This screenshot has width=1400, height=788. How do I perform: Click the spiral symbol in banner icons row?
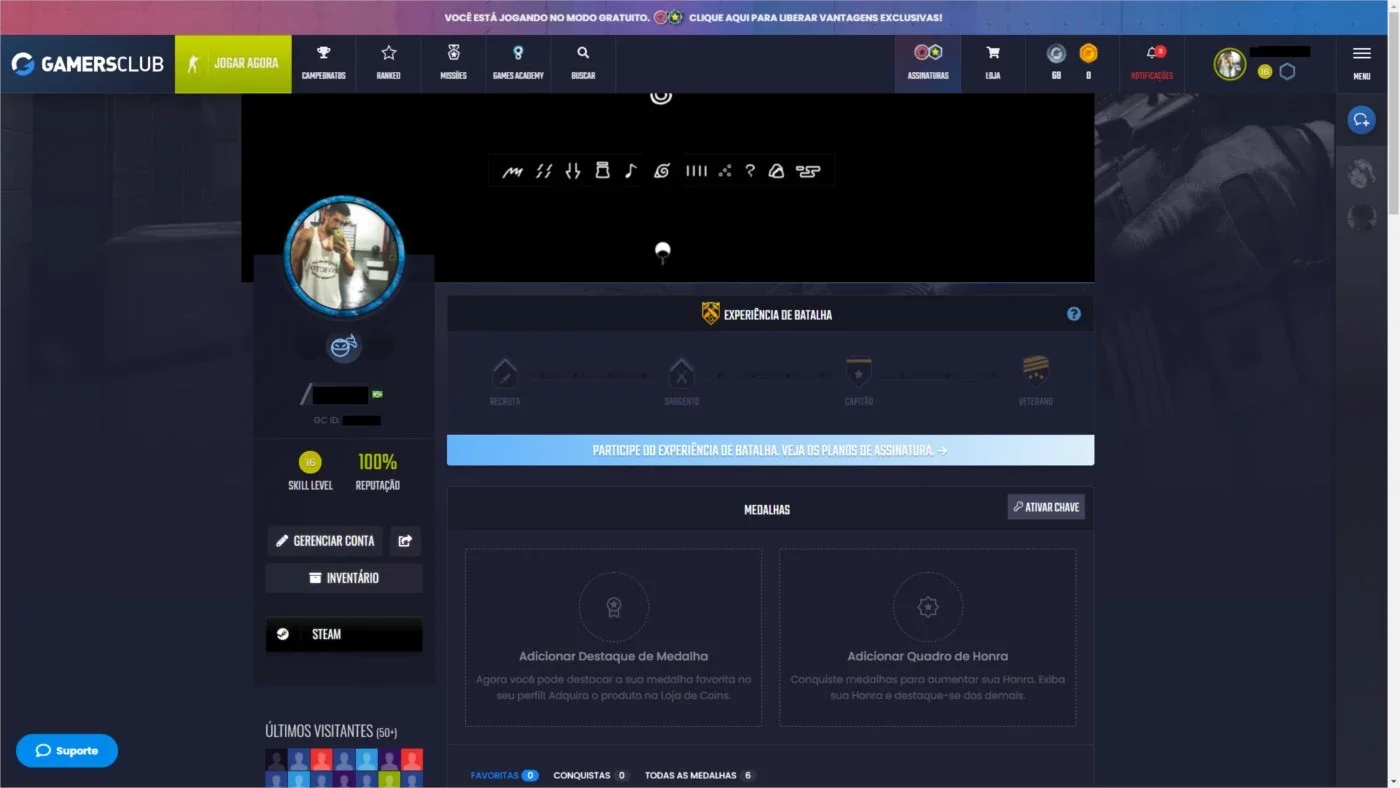pyautogui.click(x=661, y=171)
